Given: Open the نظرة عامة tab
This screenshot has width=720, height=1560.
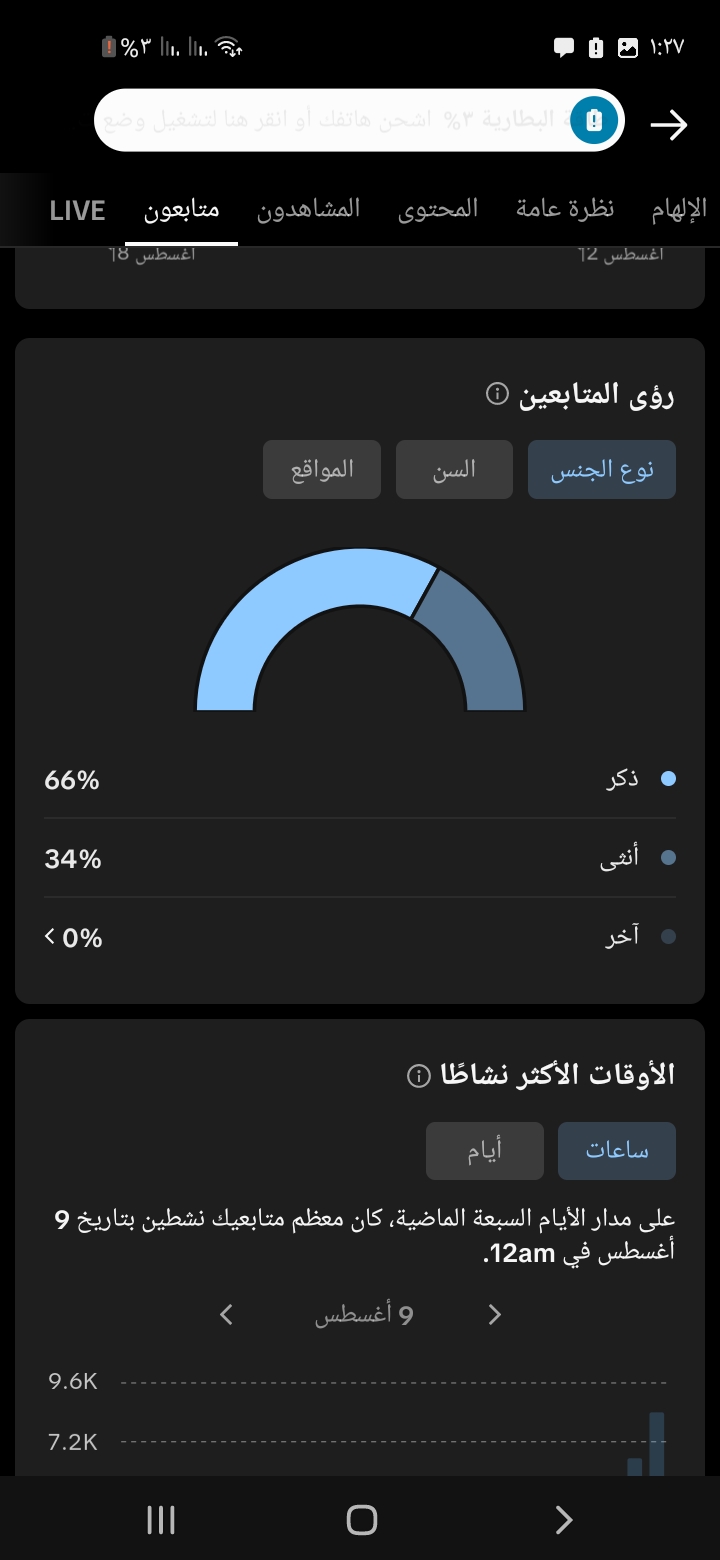Looking at the screenshot, I should pos(565,209).
